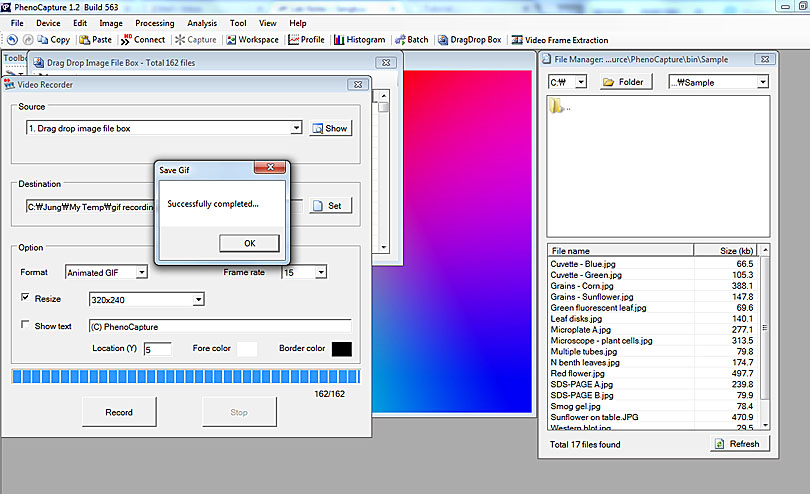
Task: Open the Analysis menu
Action: [x=201, y=23]
